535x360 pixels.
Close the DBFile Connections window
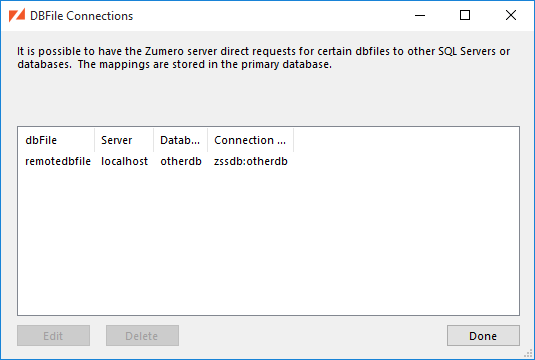point(511,15)
